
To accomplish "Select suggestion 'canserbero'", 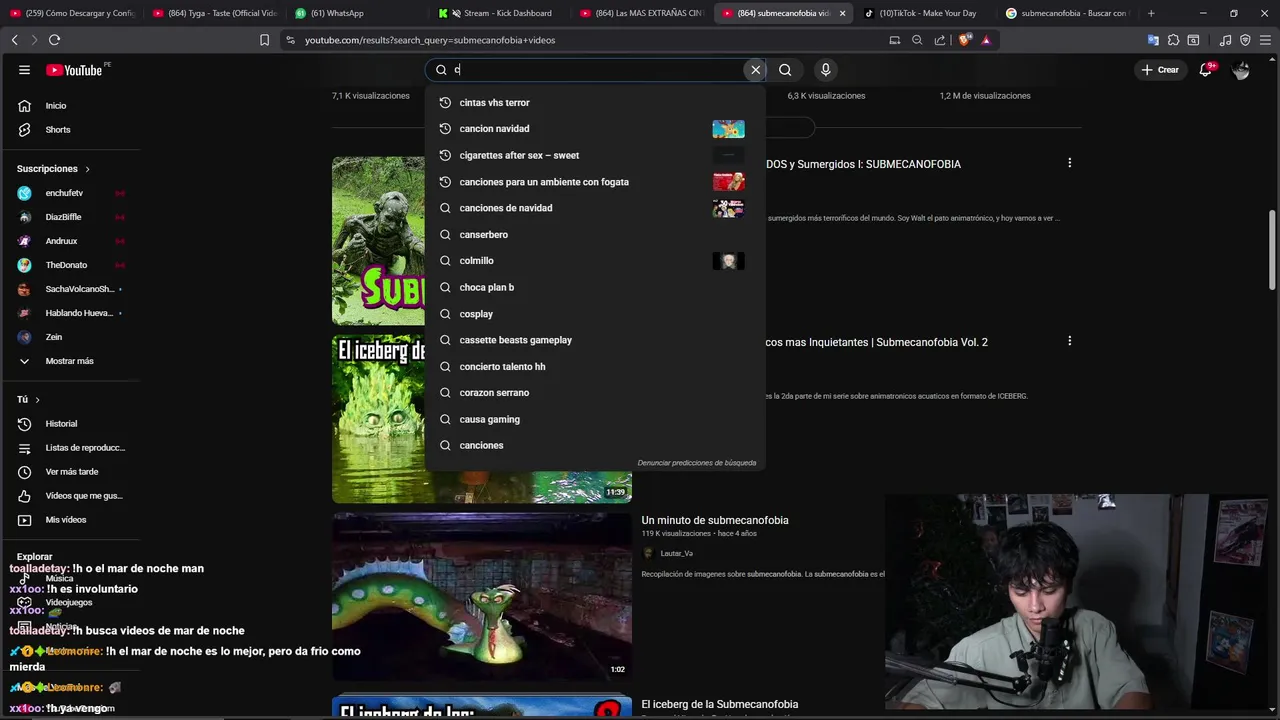I will (595, 235).
